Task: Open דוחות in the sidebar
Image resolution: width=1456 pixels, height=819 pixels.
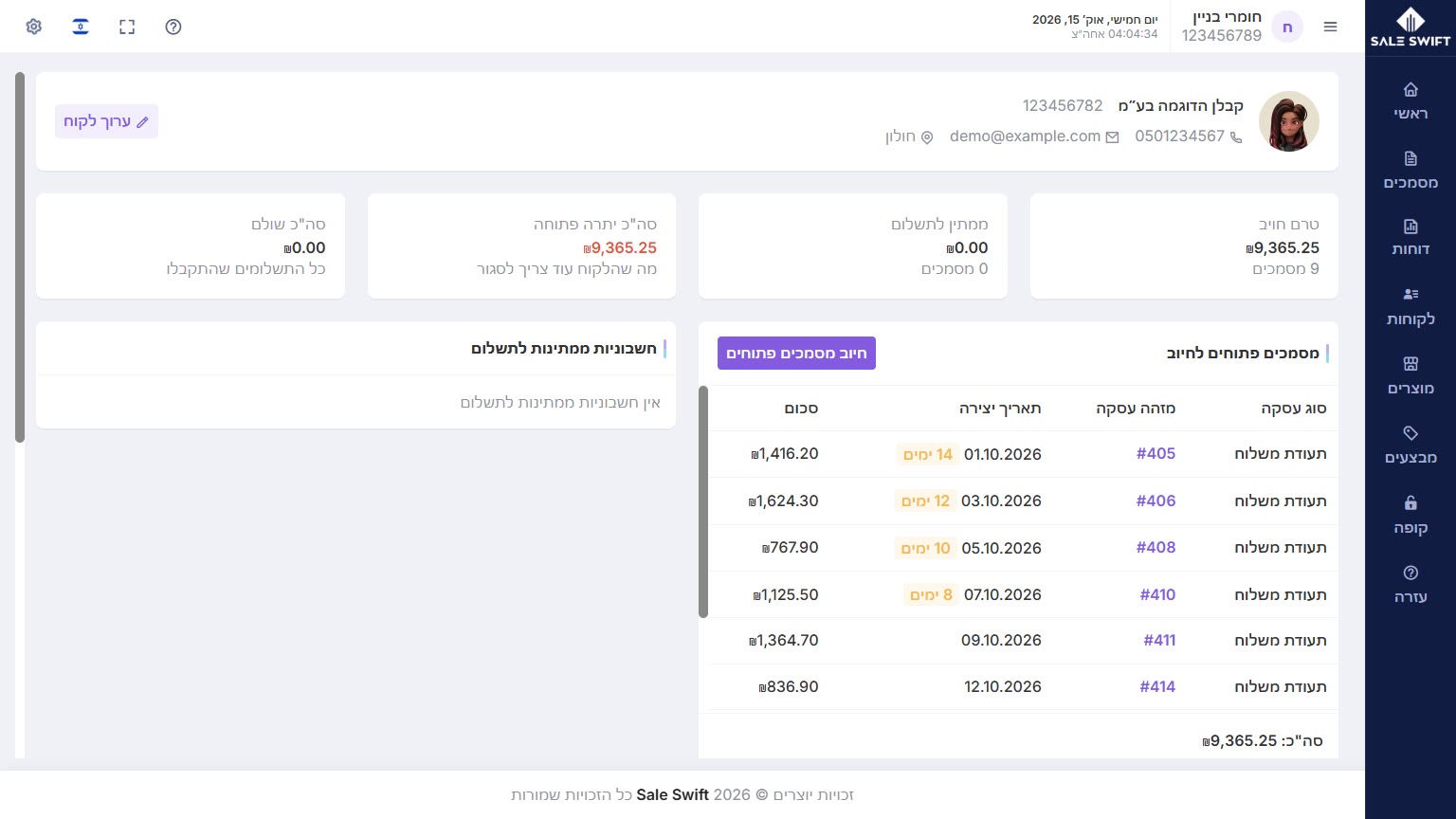Action: point(1410,237)
